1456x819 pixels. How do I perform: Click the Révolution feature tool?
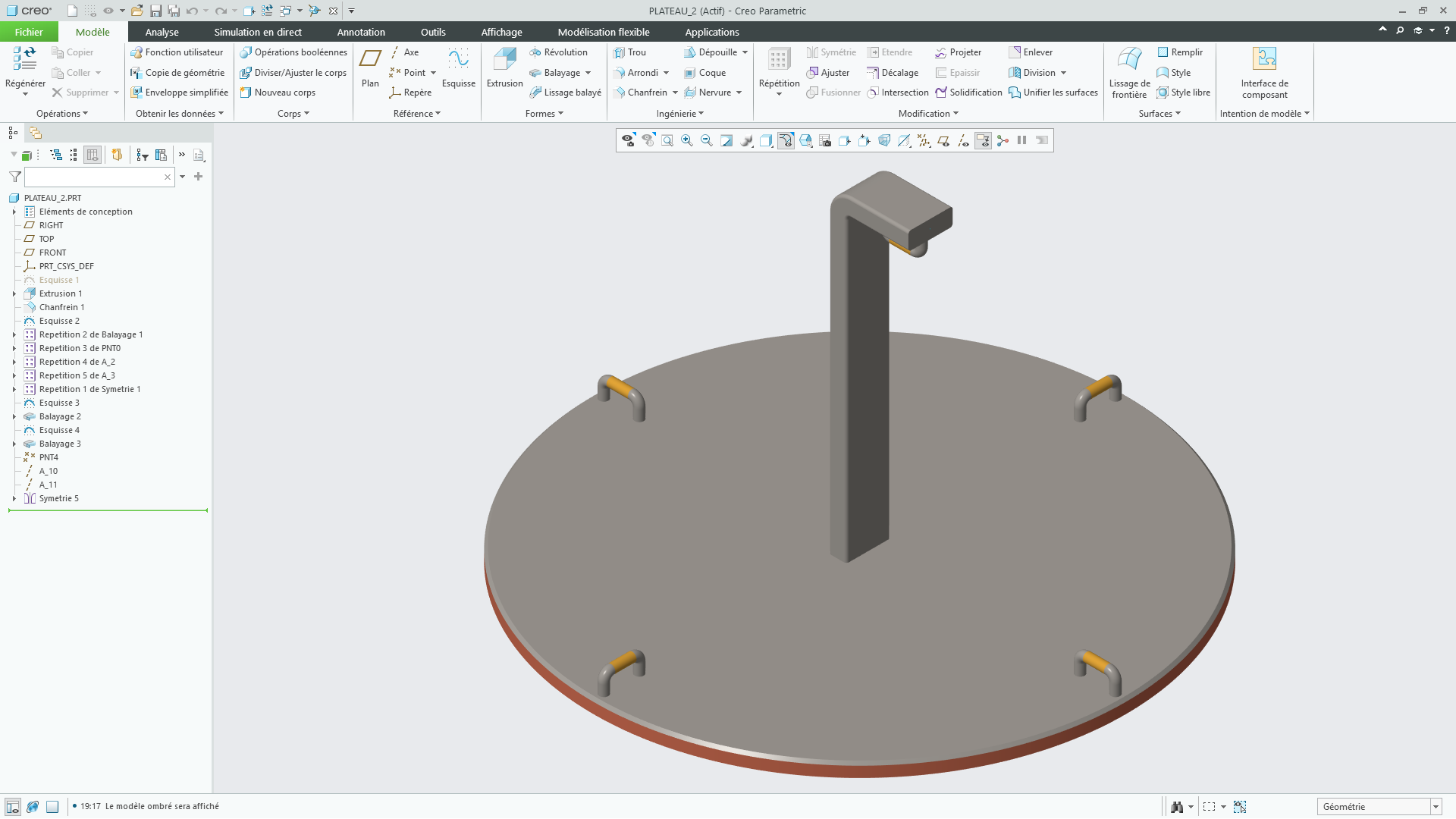click(558, 52)
